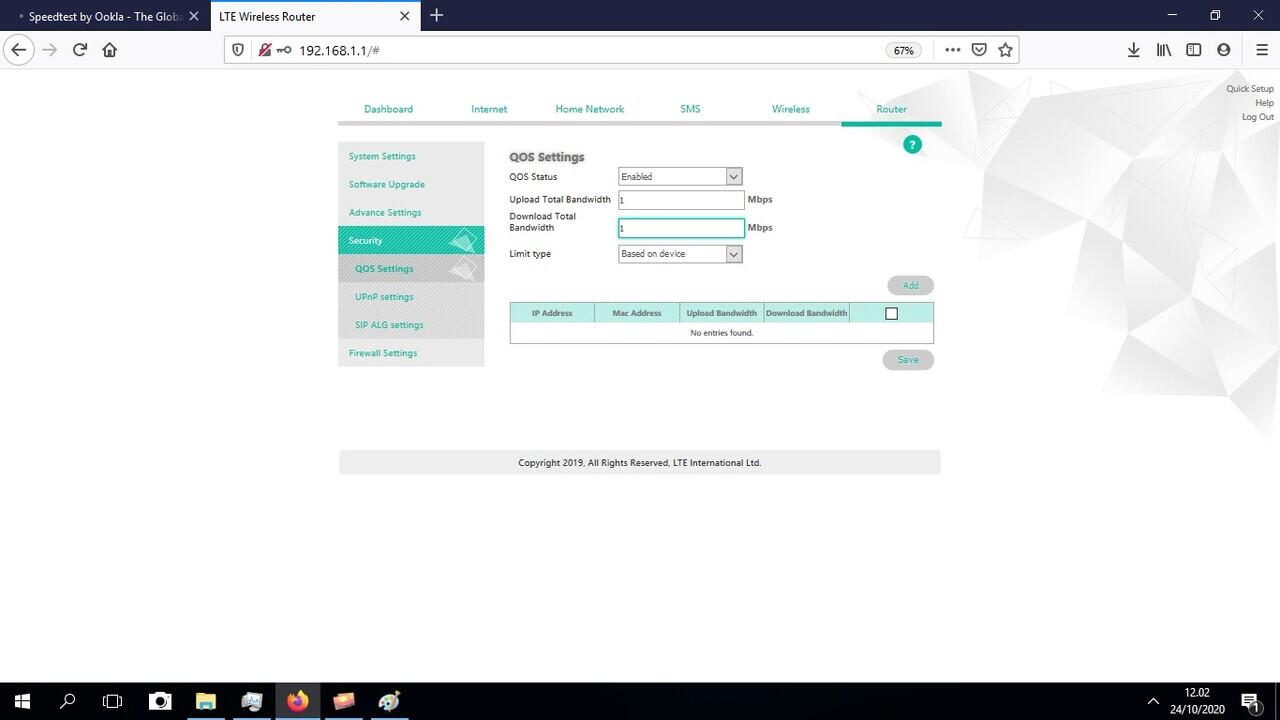Click the Upload Bandwidth column header
The width and height of the screenshot is (1280, 720).
point(722,313)
